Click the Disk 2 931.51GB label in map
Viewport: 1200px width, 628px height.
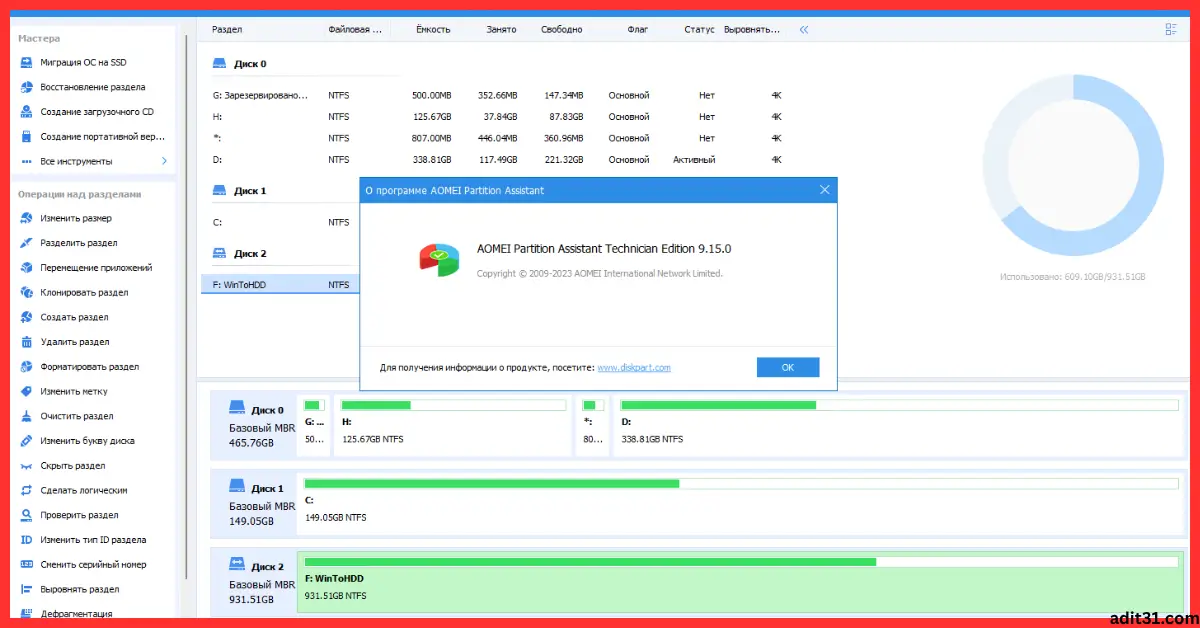[256, 582]
